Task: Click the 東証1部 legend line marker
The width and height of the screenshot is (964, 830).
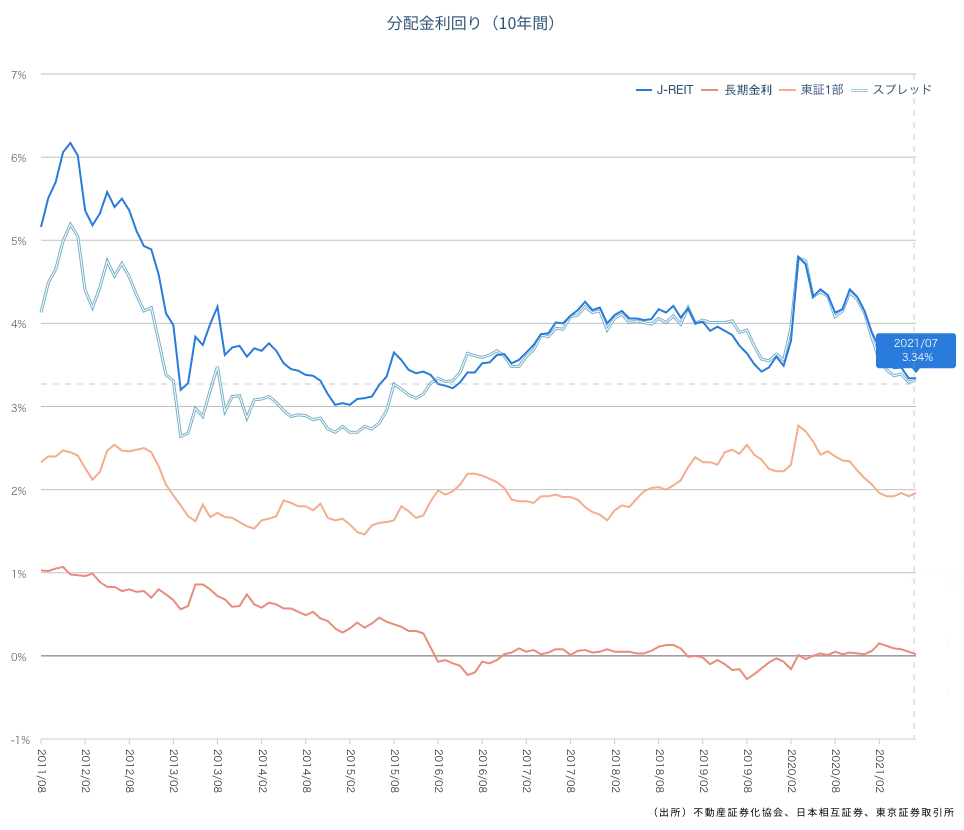Action: (x=788, y=88)
